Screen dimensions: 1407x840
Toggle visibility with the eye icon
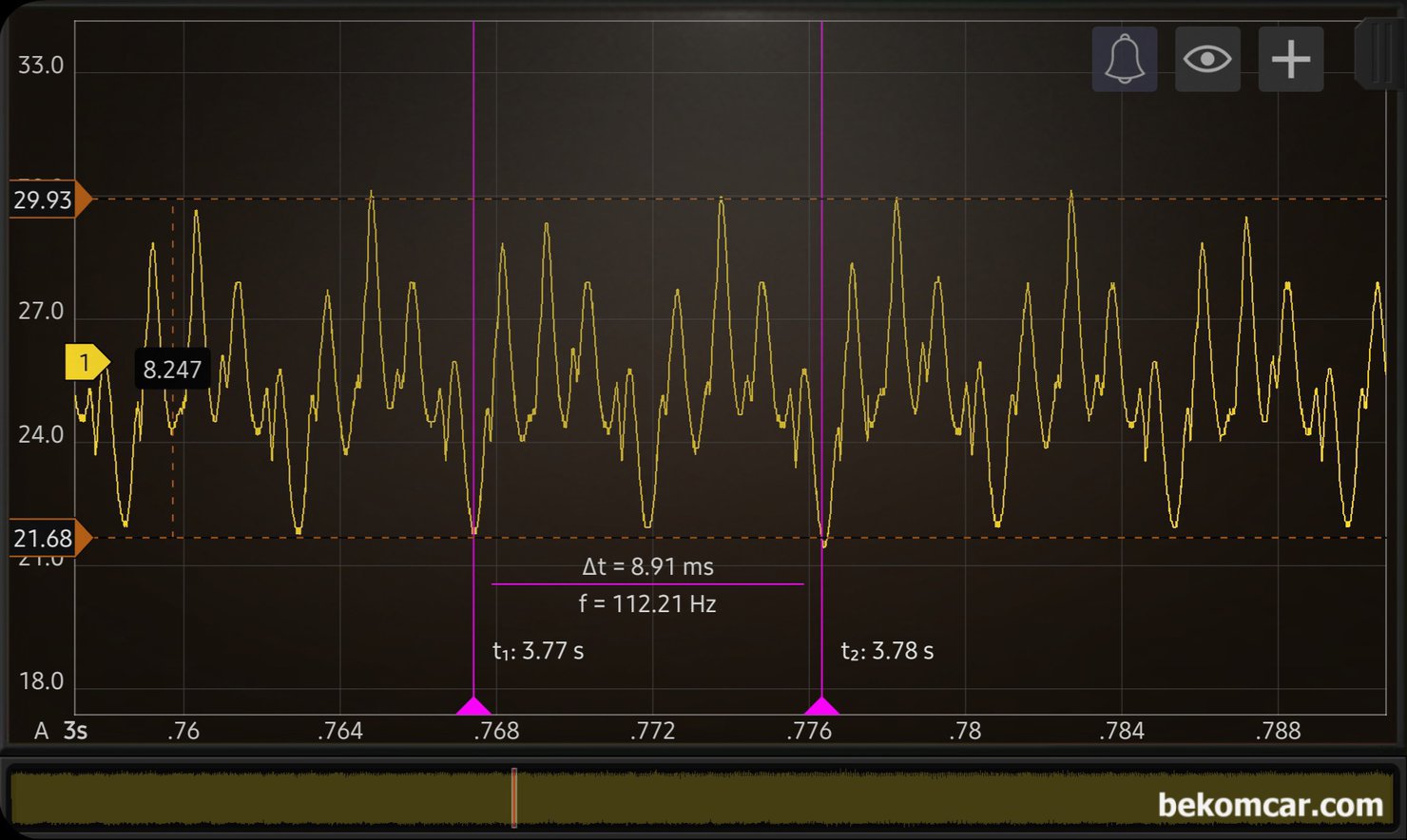click(x=1207, y=60)
